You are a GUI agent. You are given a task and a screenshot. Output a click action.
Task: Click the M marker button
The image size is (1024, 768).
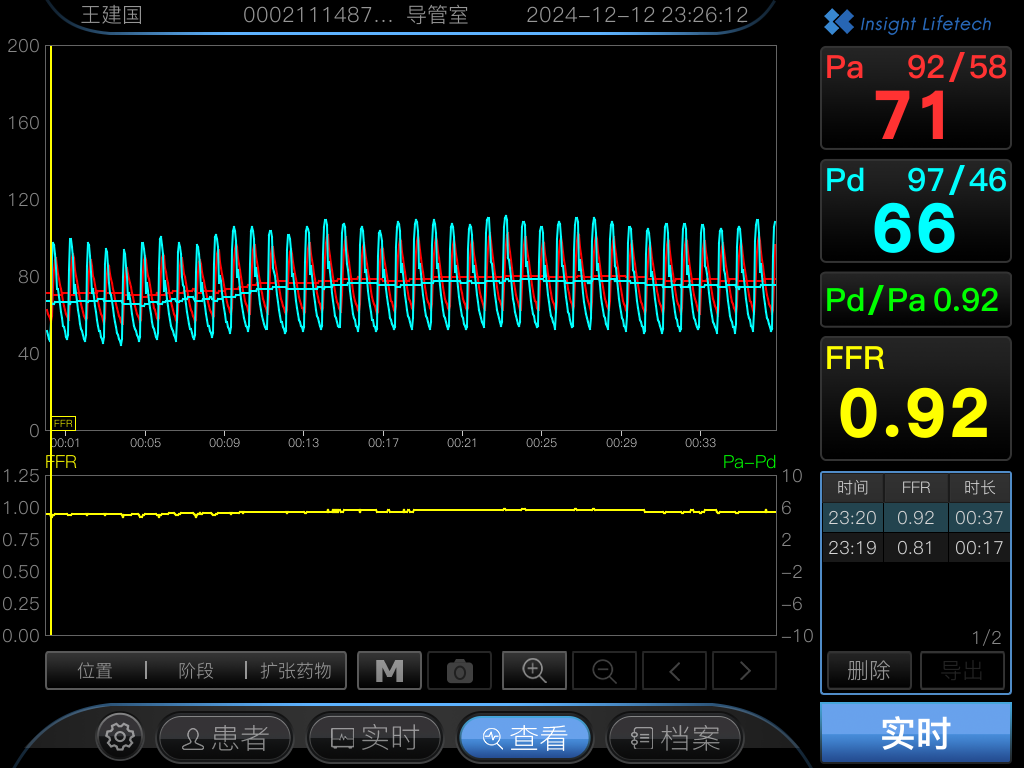coord(389,671)
